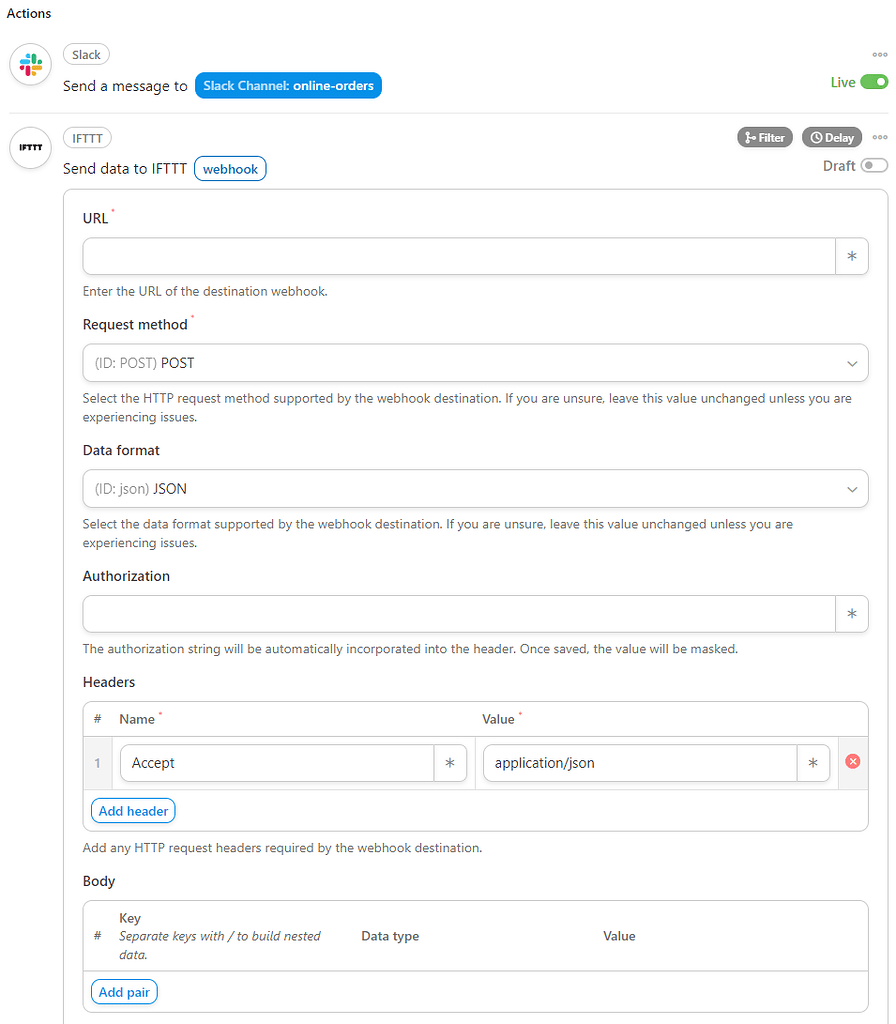Click the Add header button

[x=132, y=810]
